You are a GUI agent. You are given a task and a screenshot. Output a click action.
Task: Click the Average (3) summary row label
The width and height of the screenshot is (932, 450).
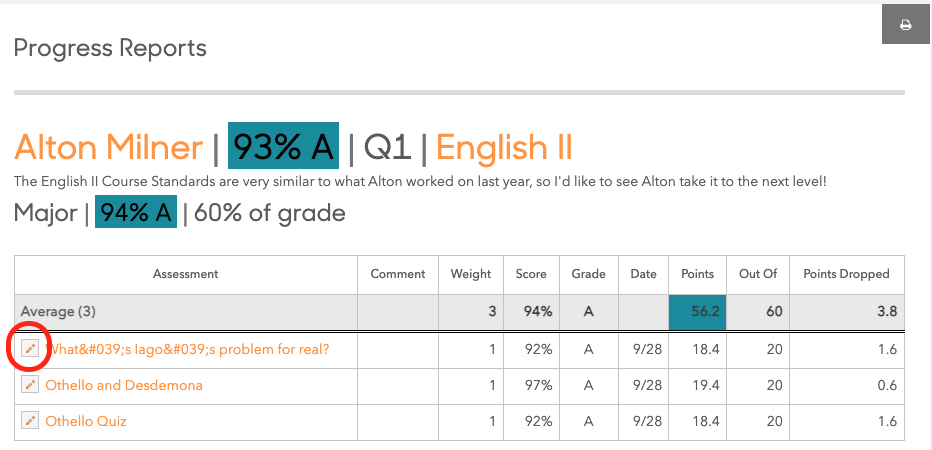point(58,311)
